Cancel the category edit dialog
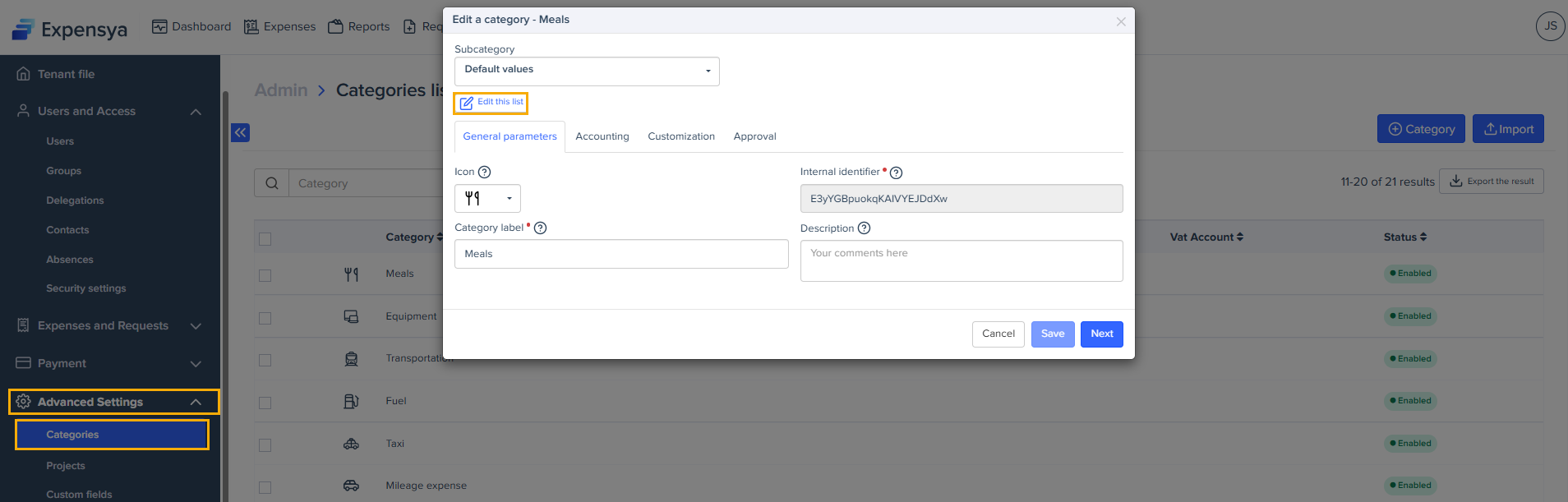The image size is (1568, 502). click(x=998, y=334)
